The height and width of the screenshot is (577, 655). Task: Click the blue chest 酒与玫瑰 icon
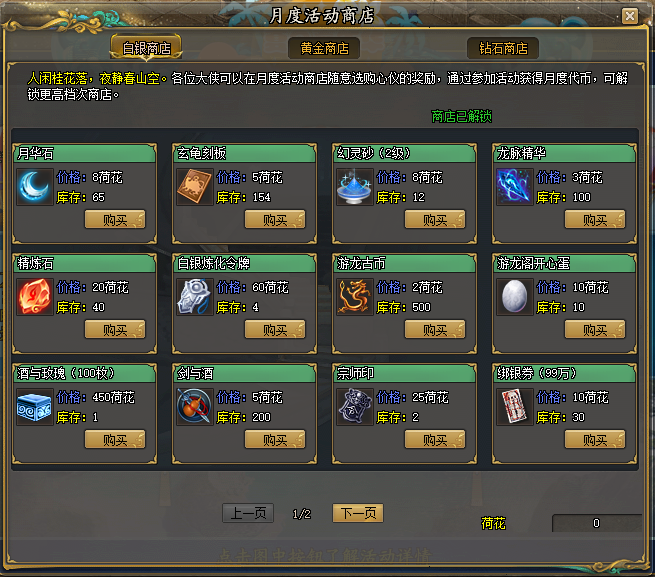(x=35, y=407)
